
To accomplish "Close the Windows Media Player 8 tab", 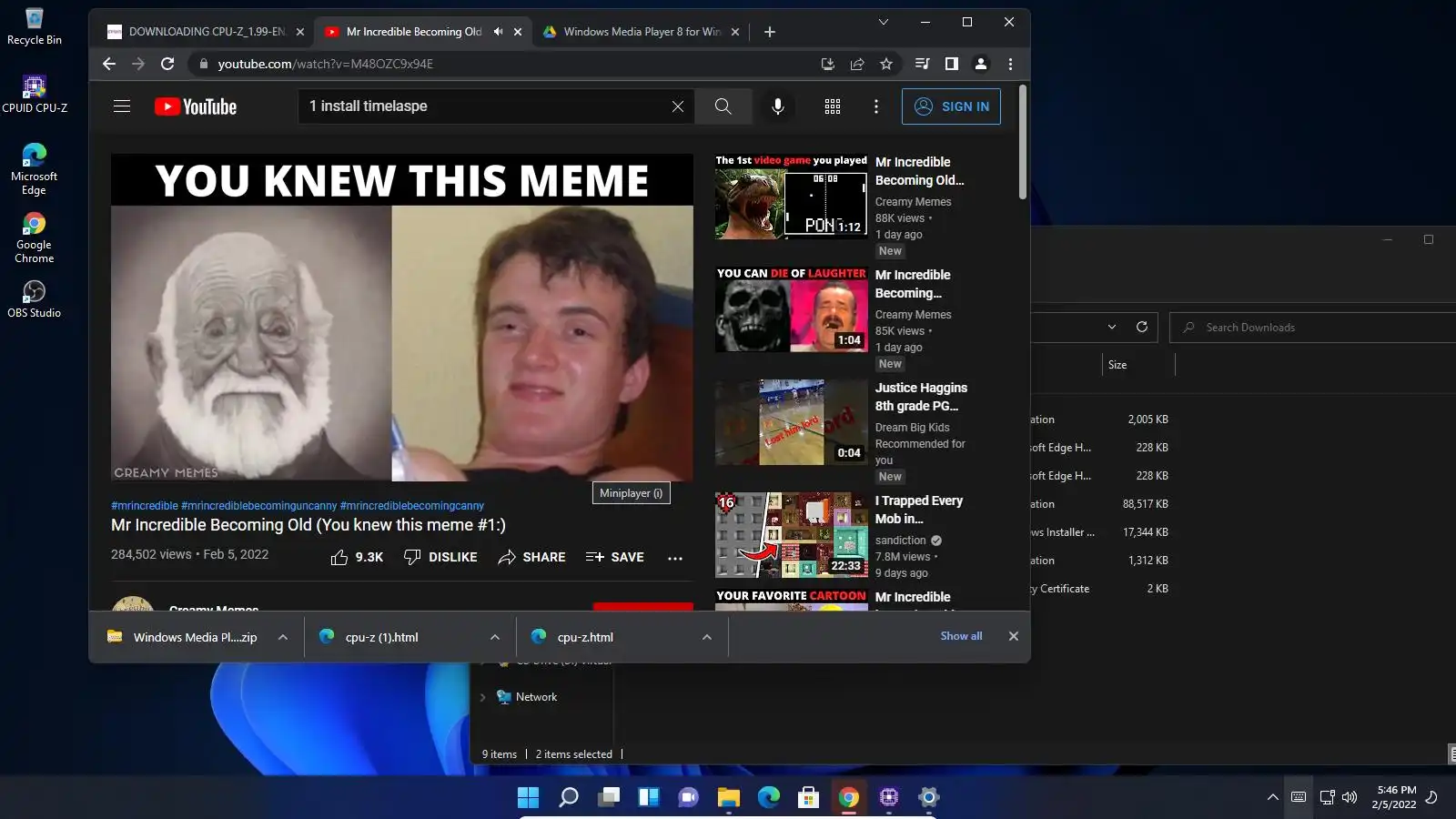I will coord(735,32).
